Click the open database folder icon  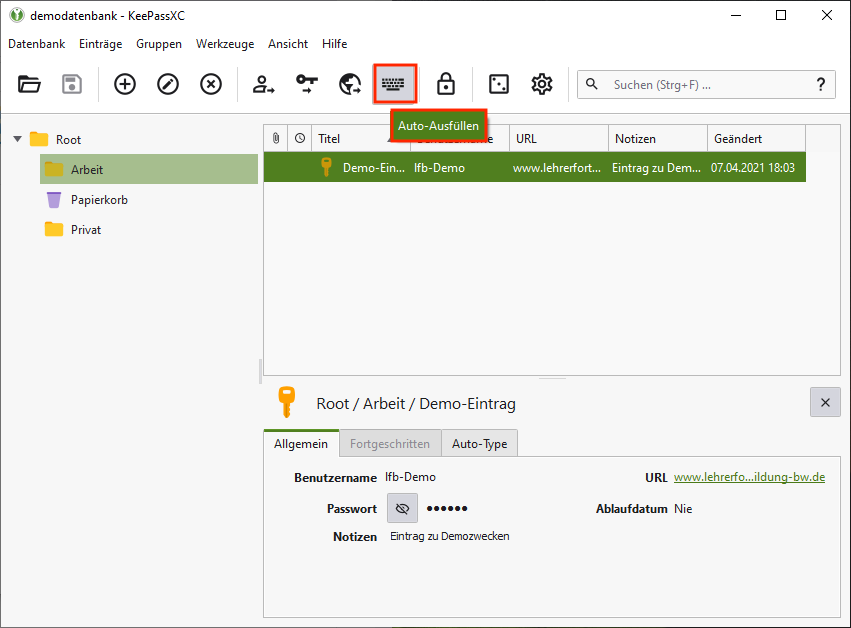(x=30, y=84)
